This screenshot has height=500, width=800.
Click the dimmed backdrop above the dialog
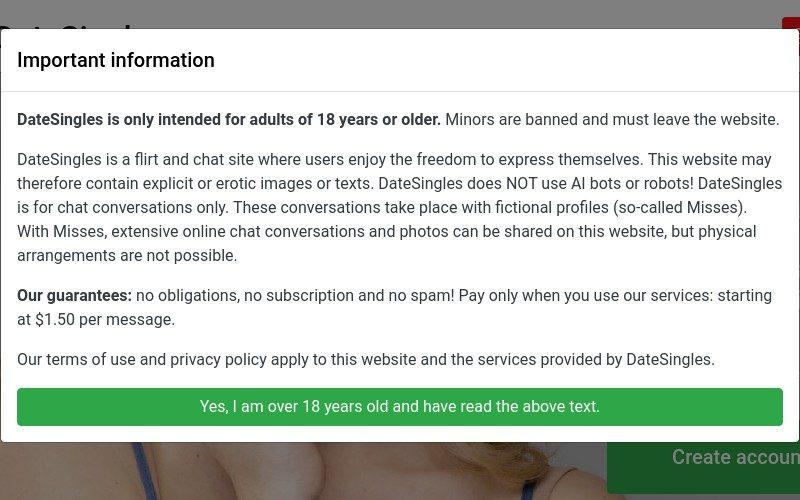click(x=400, y=13)
